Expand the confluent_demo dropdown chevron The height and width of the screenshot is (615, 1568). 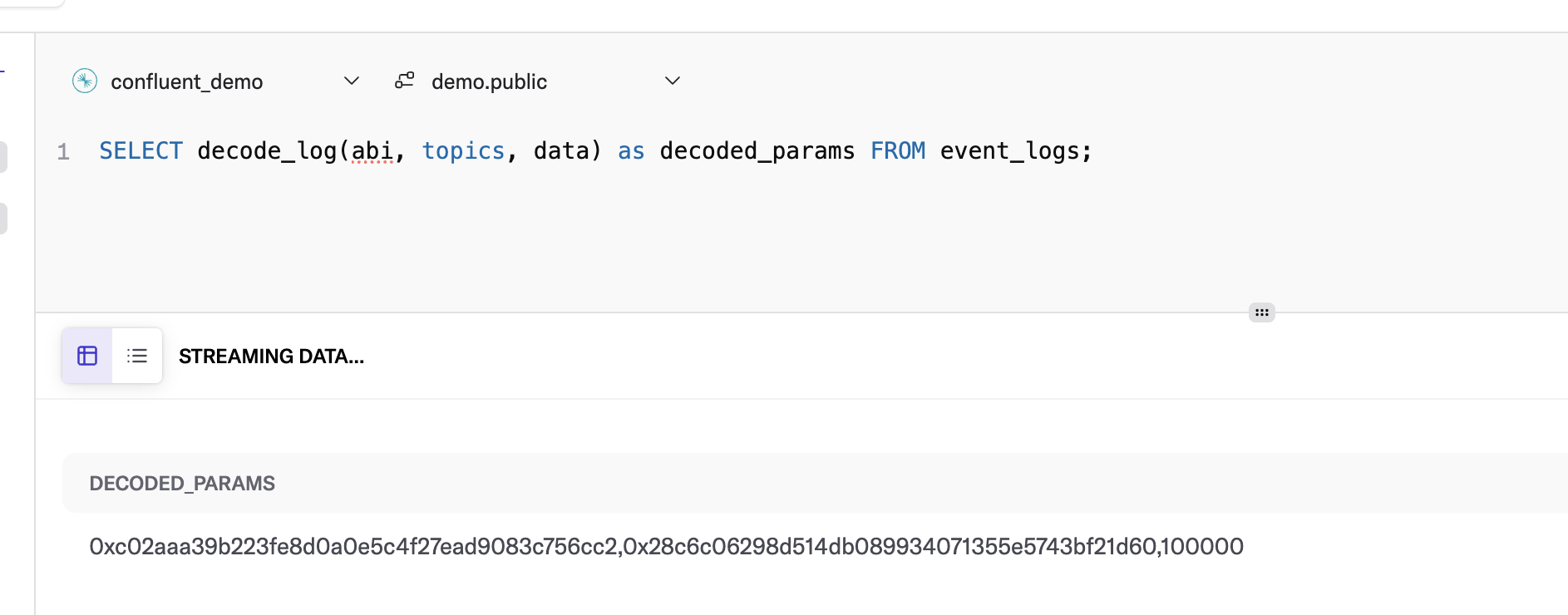352,81
